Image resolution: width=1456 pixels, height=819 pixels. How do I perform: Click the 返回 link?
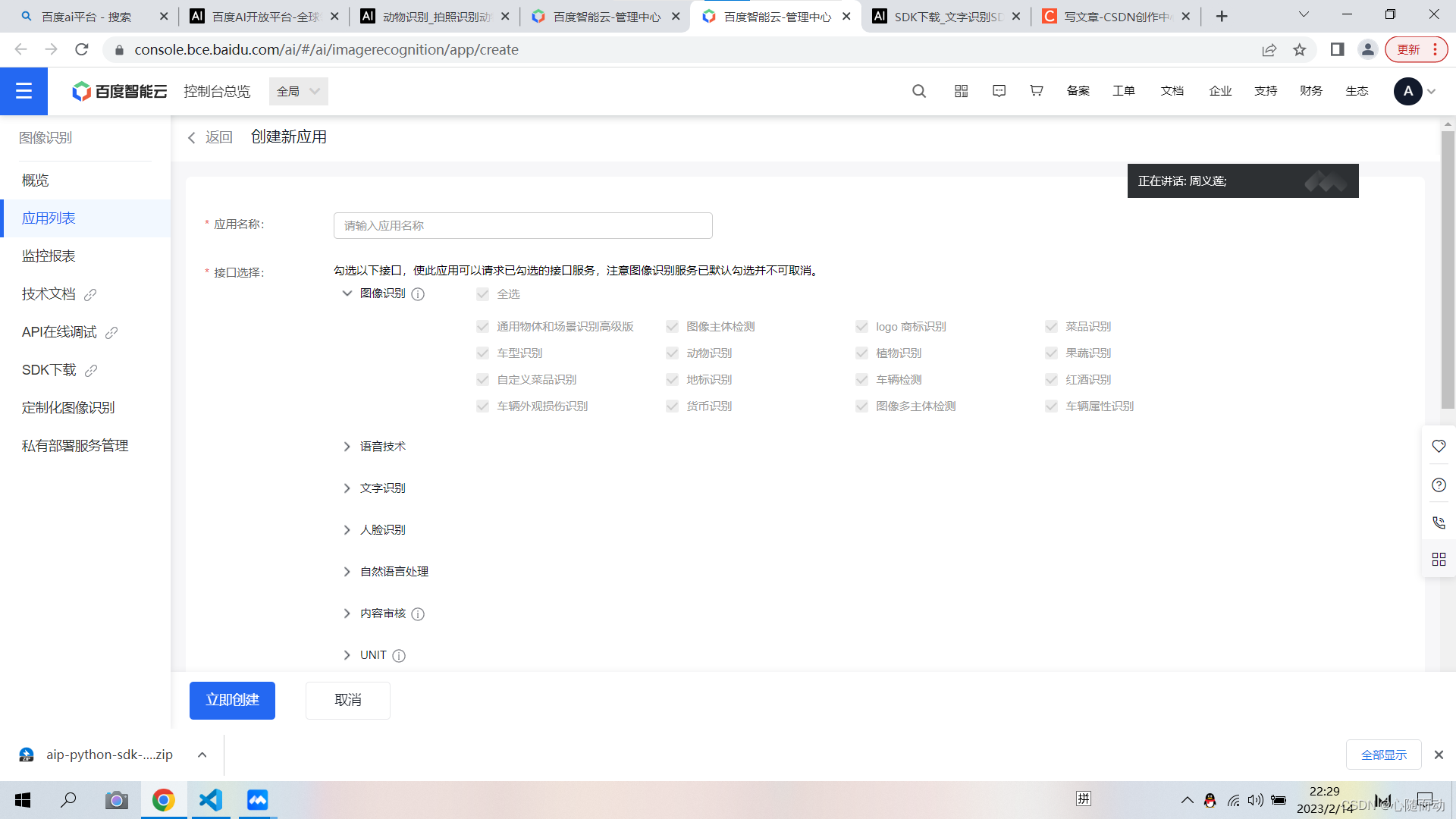pos(219,137)
